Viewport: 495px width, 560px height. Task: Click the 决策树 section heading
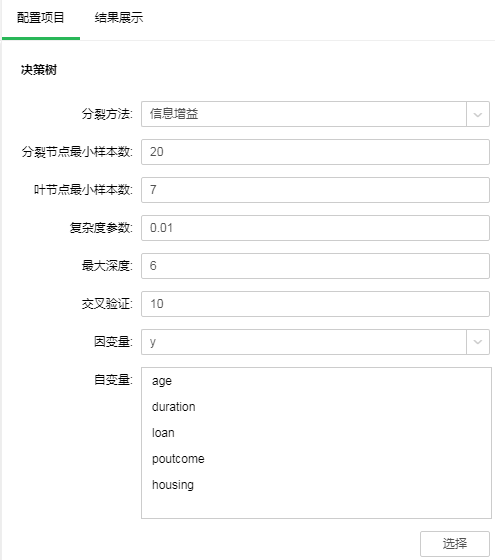pos(39,70)
